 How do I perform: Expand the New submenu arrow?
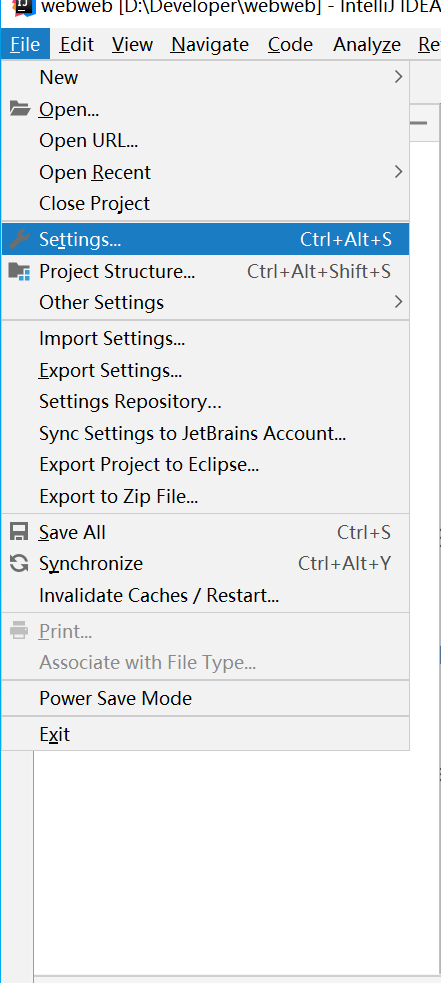pos(398,77)
